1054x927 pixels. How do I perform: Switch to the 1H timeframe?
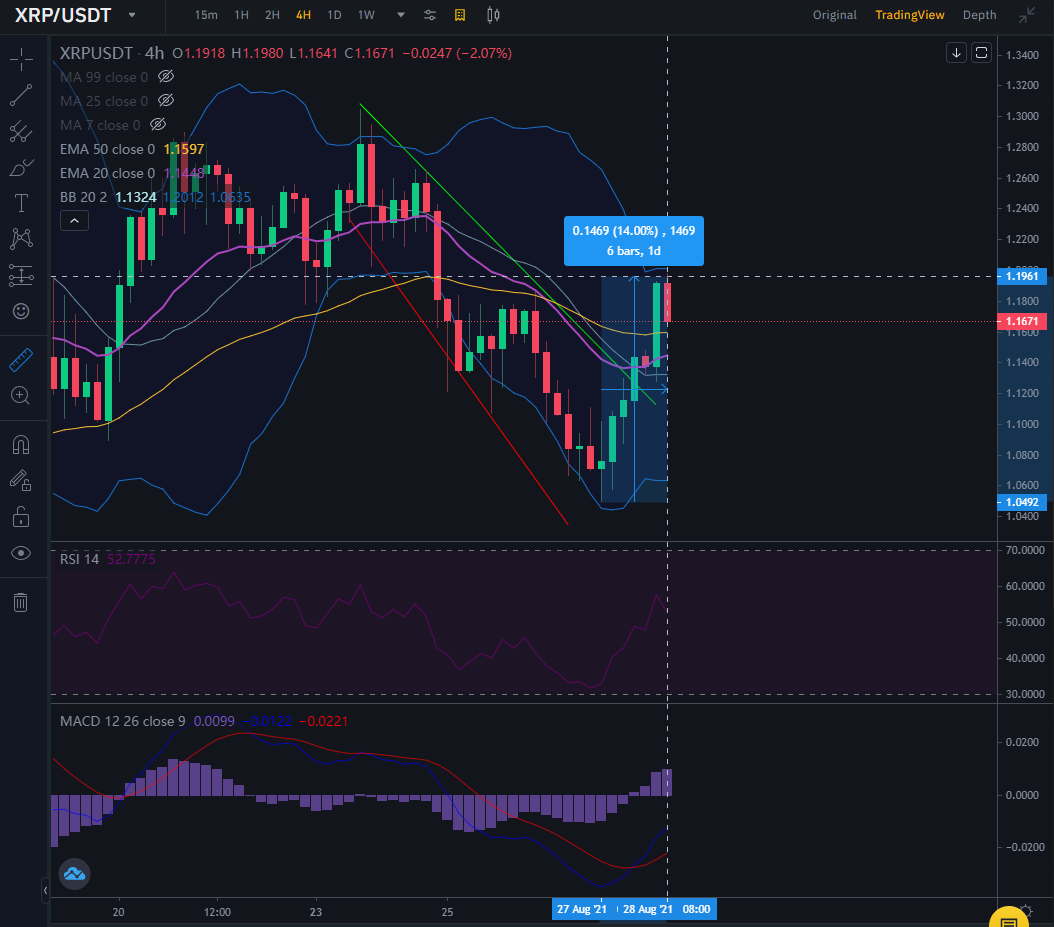(241, 15)
